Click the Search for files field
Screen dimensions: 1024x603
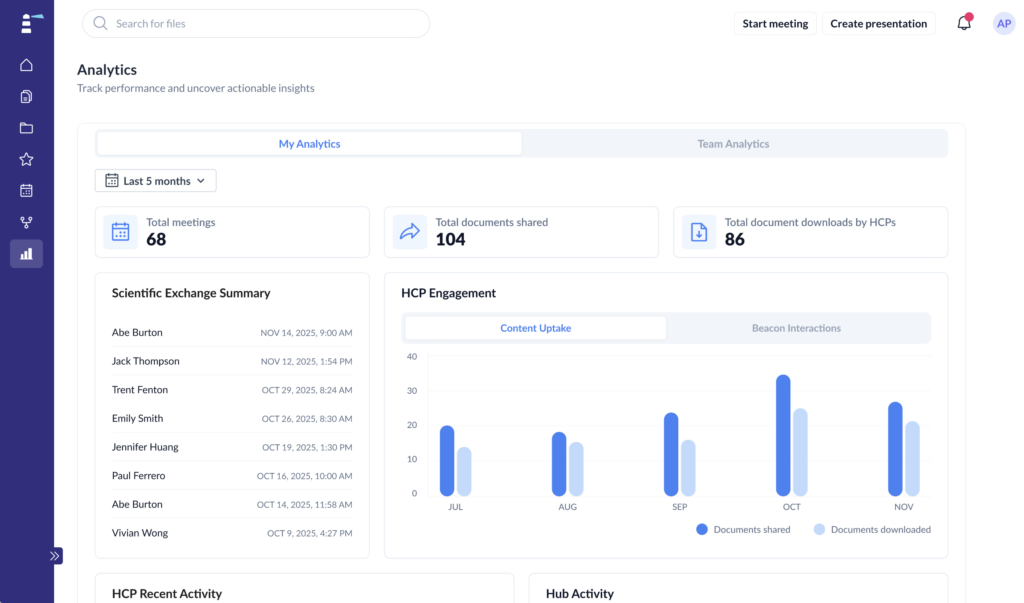click(x=256, y=23)
